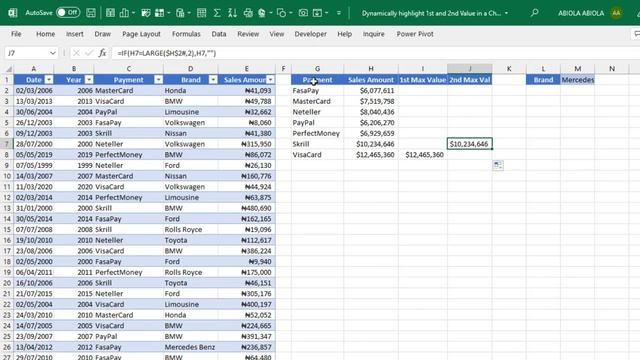
Task: Click the printer icon in quick access toolbar
Action: coord(248,13)
